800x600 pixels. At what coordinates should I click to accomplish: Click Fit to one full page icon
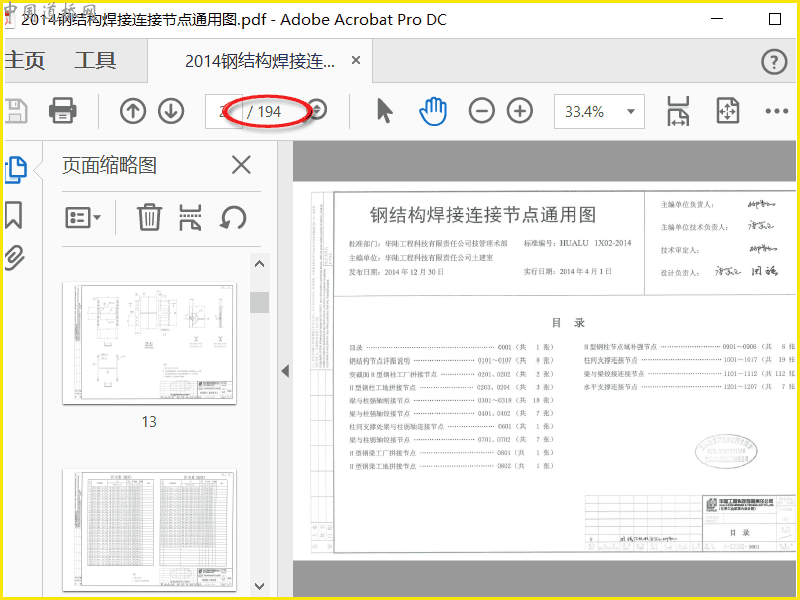(728, 111)
